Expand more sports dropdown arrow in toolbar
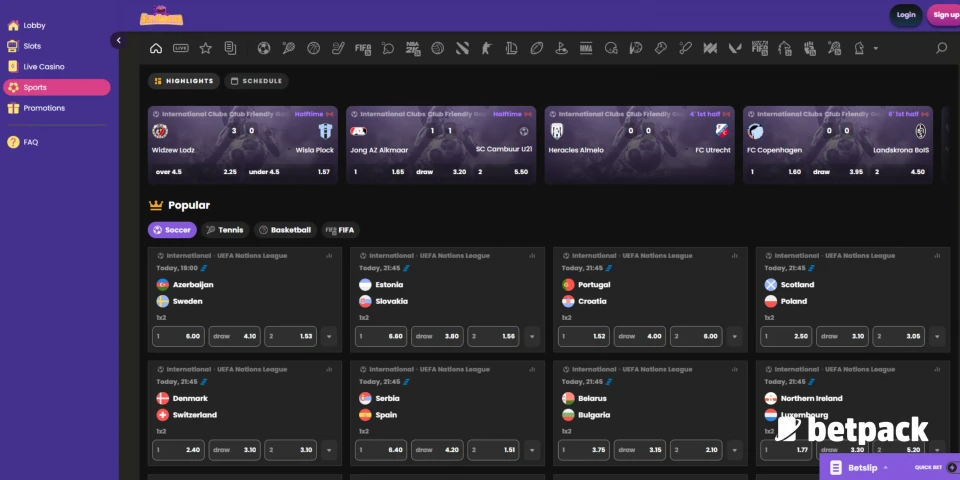The image size is (960, 480). 876,48
